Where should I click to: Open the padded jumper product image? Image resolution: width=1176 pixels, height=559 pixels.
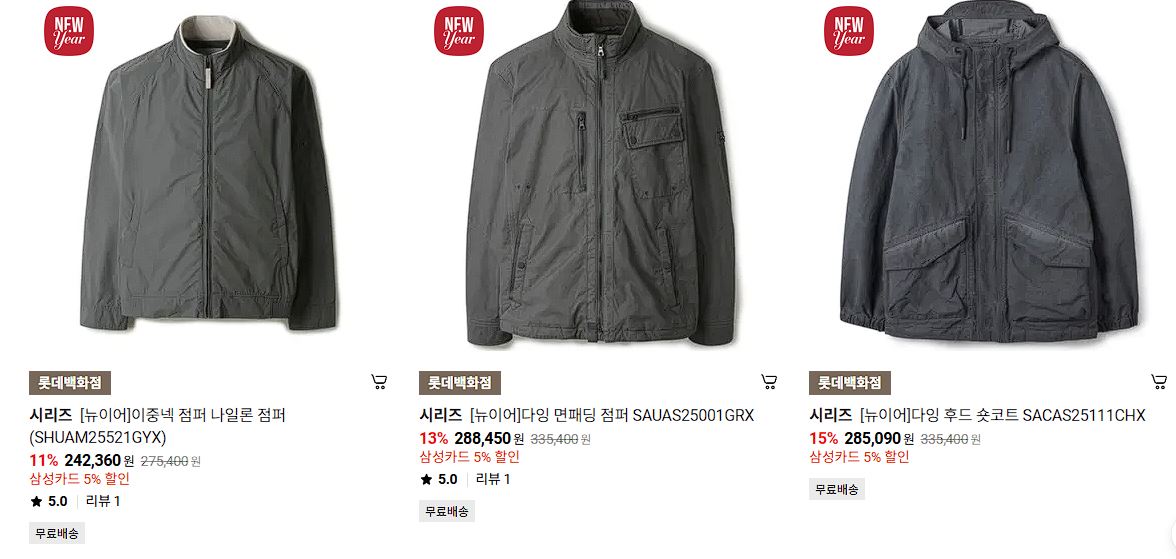pos(600,174)
